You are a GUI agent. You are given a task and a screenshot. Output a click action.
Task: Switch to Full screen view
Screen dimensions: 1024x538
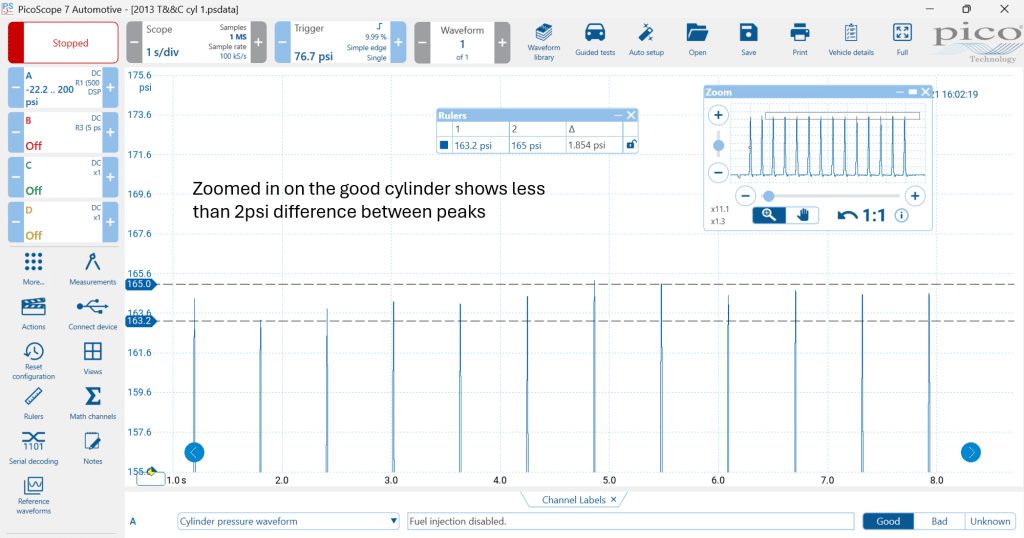[902, 40]
